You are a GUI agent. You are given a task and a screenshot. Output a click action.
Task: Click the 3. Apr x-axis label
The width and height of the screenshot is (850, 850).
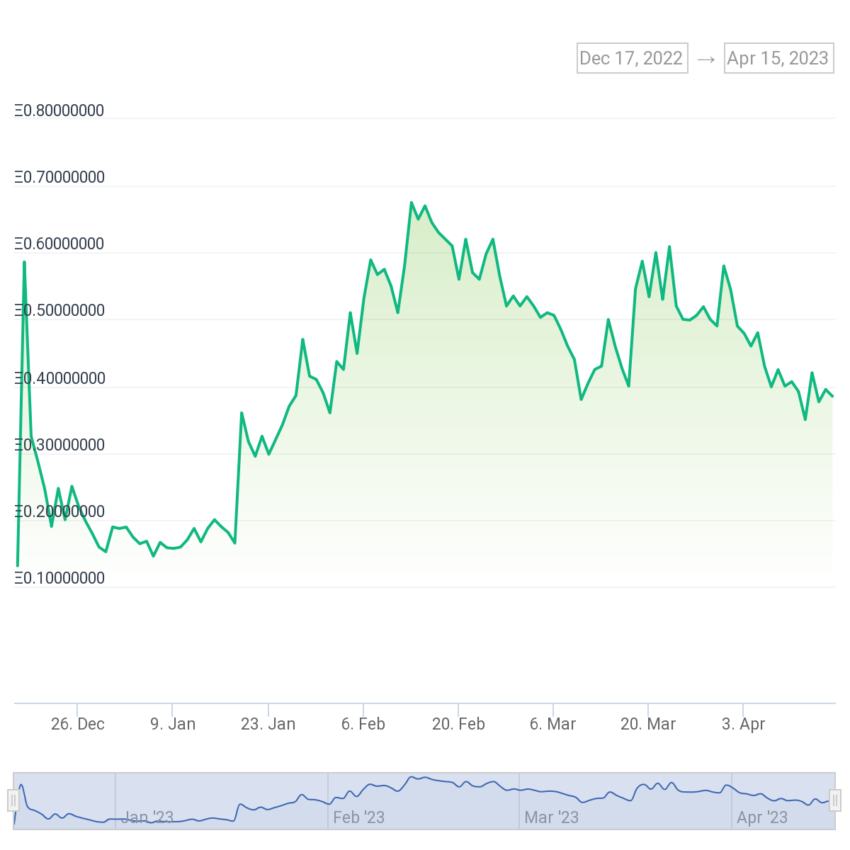(743, 724)
